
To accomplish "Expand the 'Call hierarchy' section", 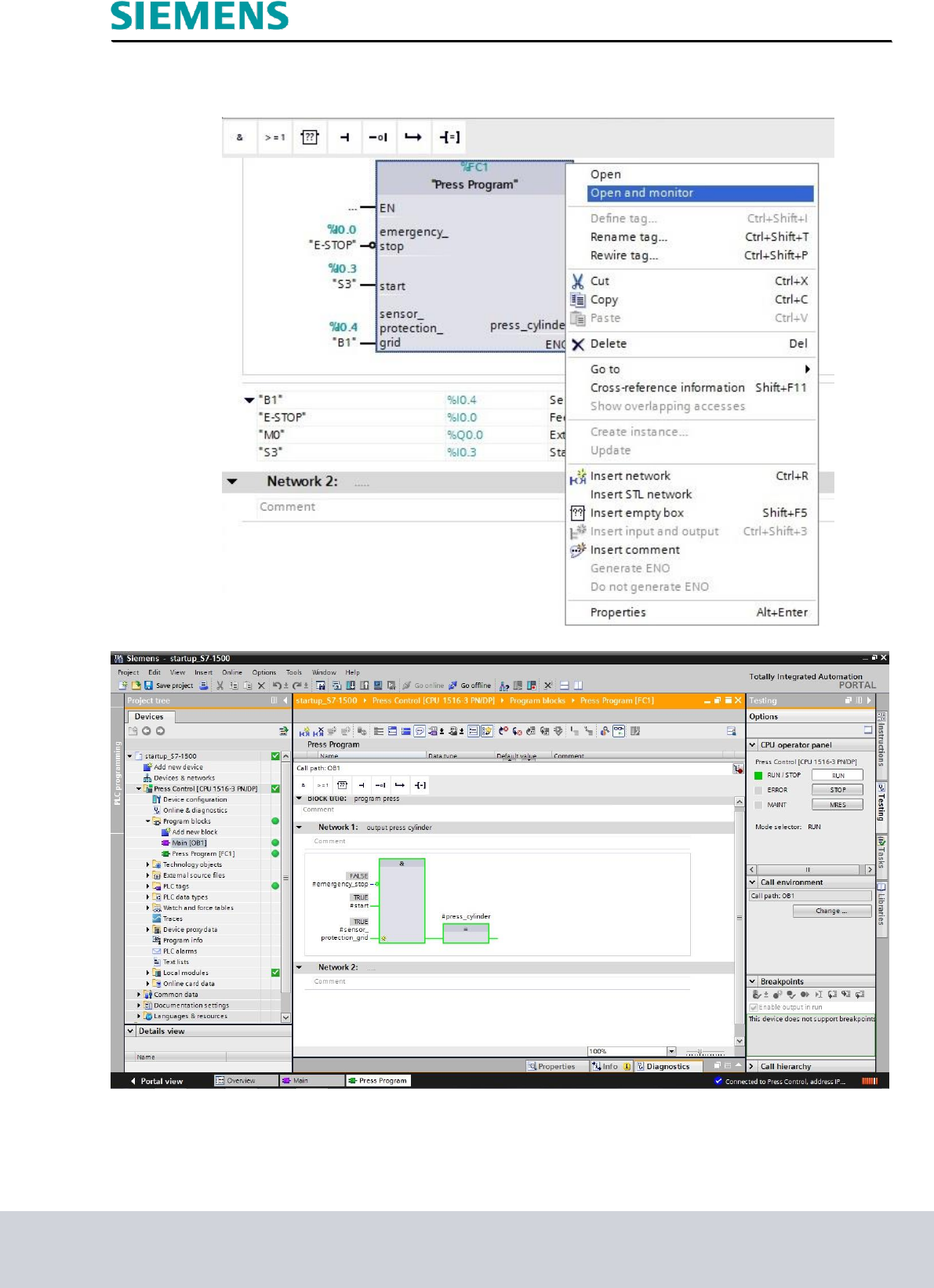I will pos(753,1067).
